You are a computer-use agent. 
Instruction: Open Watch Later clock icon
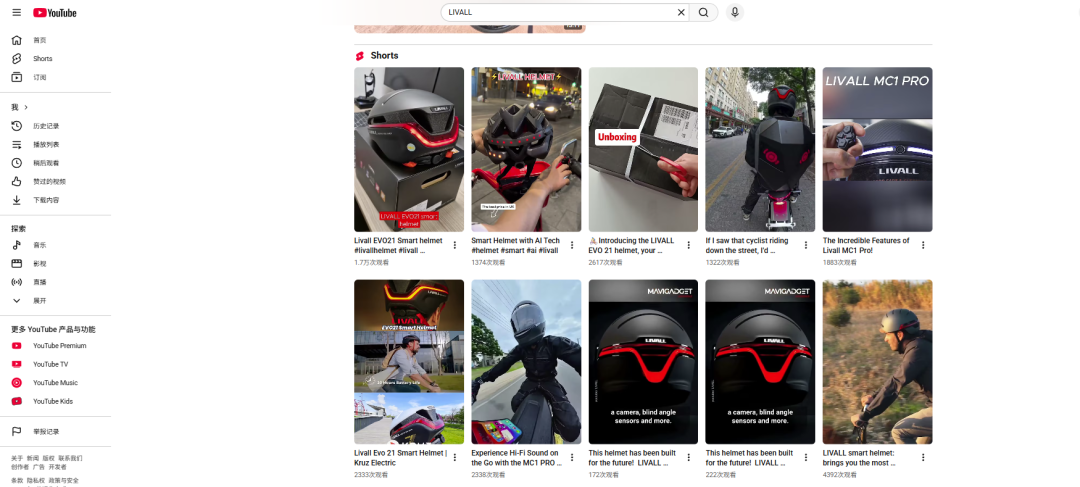tap(17, 163)
